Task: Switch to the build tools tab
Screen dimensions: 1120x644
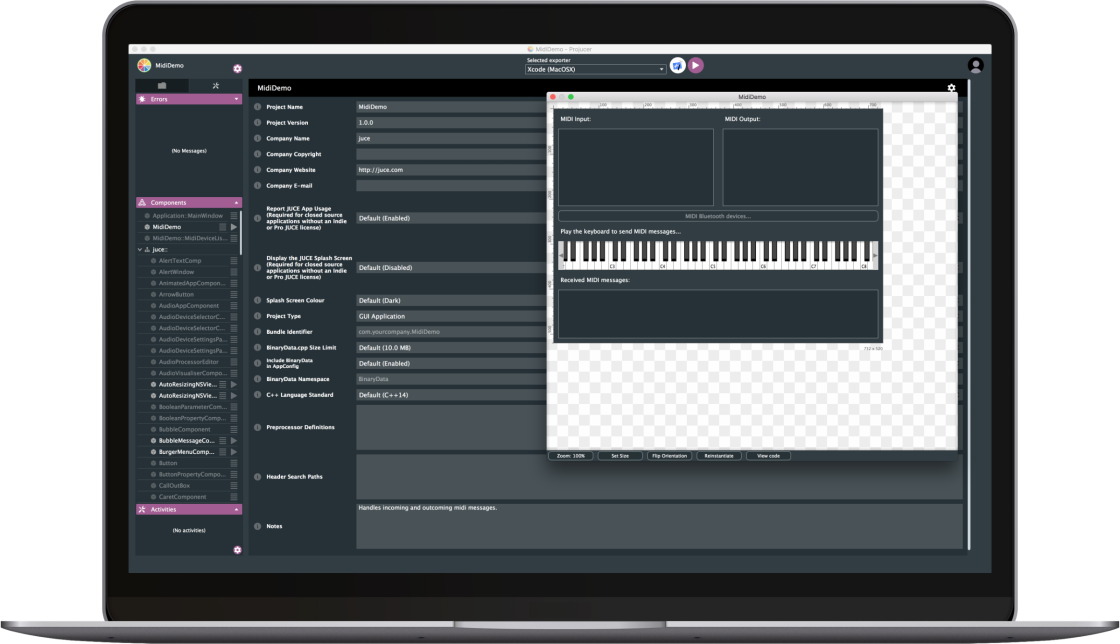Action: [x=215, y=86]
